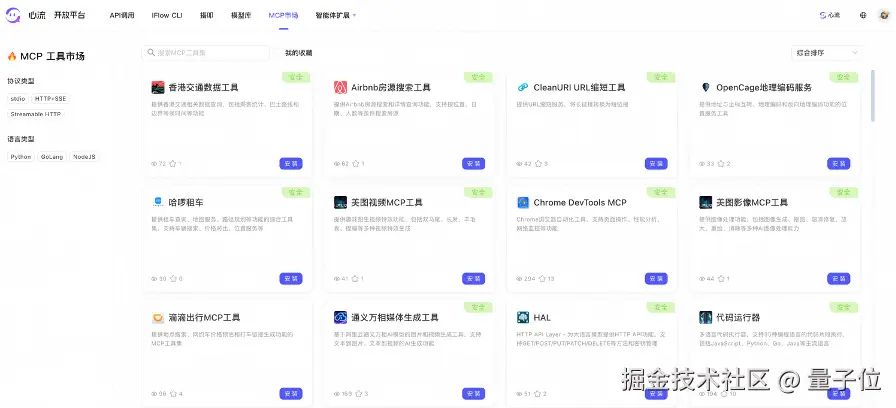This screenshot has height=408, width=896.
Task: Click the globe language icon
Action: [x=863, y=15]
